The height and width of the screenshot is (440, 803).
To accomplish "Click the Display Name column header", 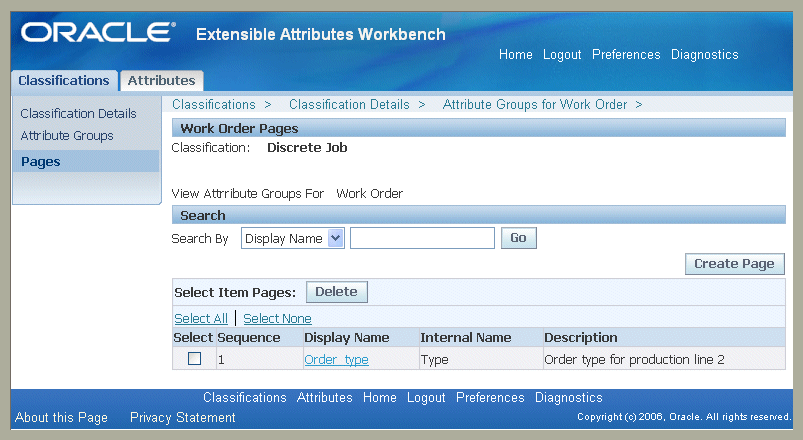I will click(347, 338).
